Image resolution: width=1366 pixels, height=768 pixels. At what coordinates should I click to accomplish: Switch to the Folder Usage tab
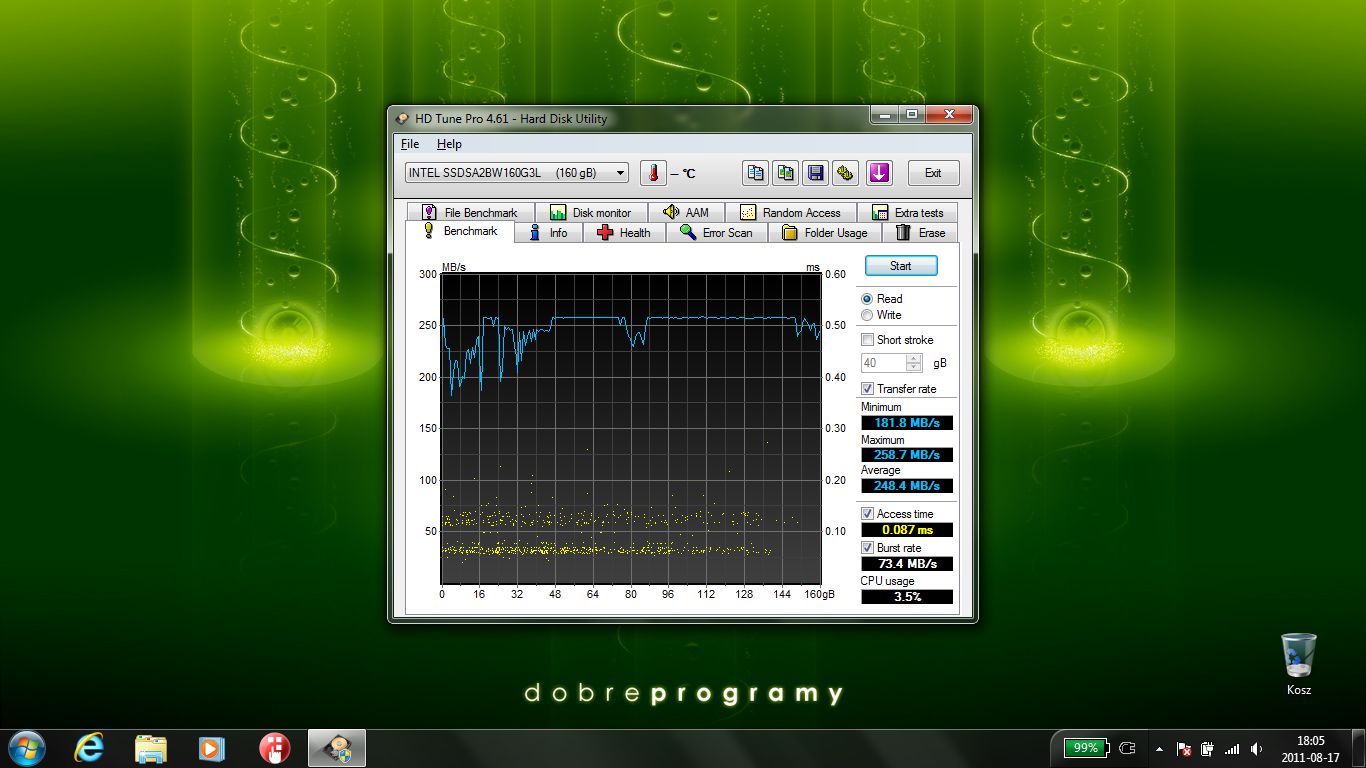(825, 233)
